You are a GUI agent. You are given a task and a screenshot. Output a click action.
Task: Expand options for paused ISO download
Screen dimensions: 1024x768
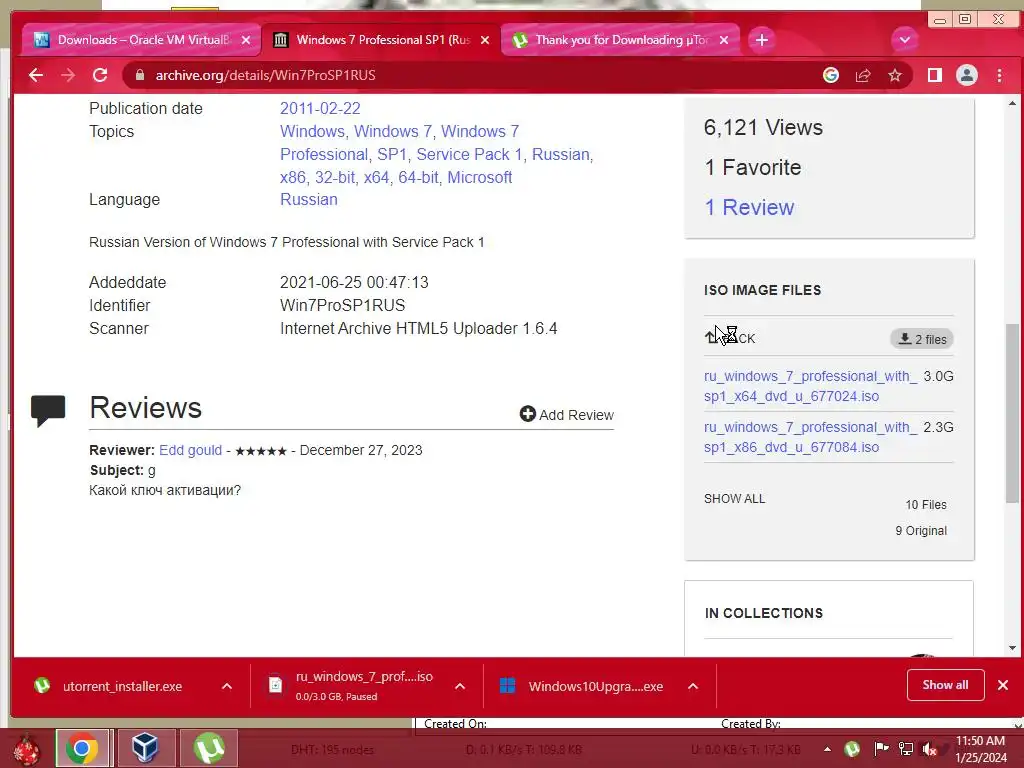coord(460,686)
